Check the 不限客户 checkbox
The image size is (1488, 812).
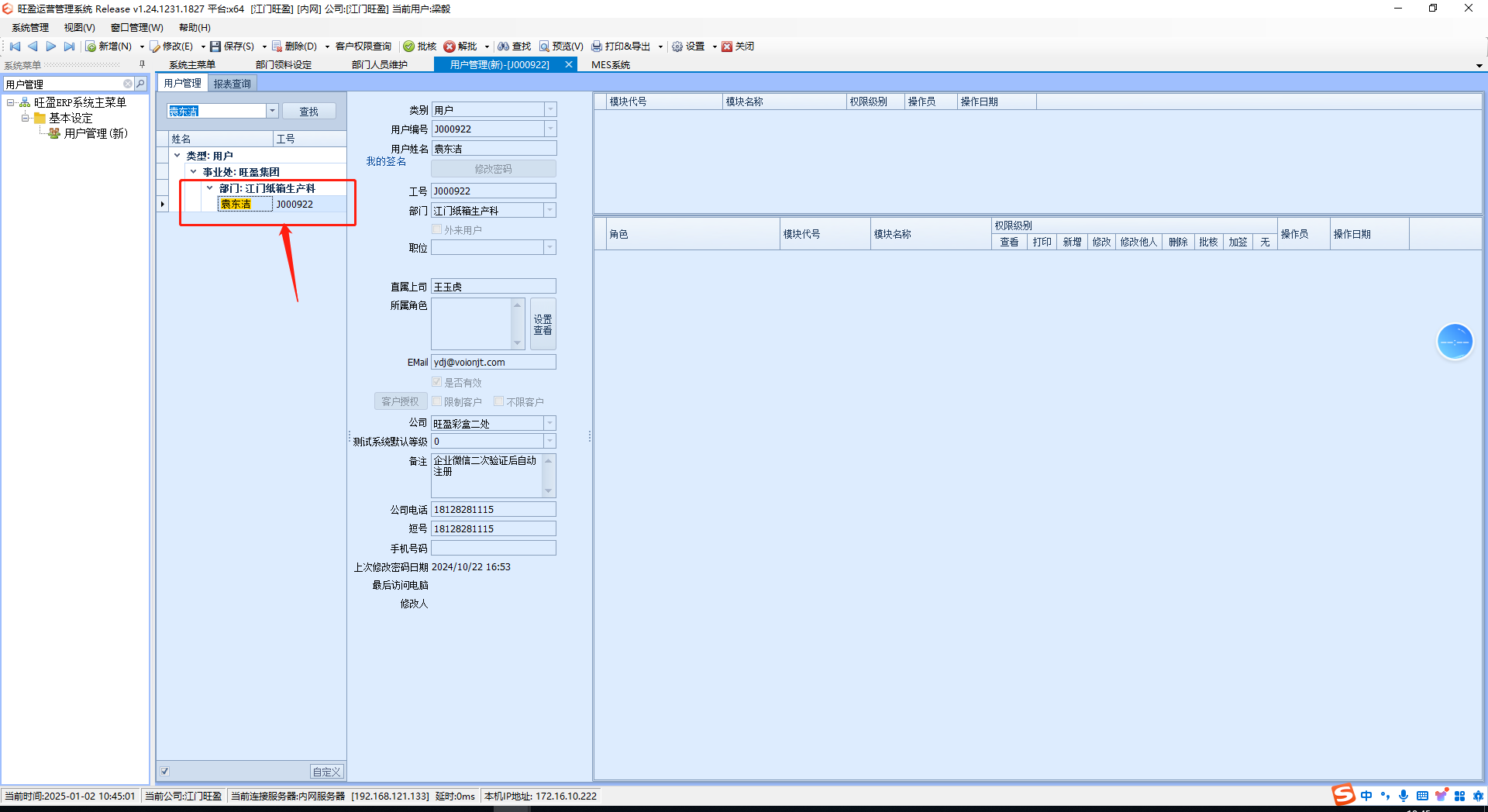coord(499,401)
